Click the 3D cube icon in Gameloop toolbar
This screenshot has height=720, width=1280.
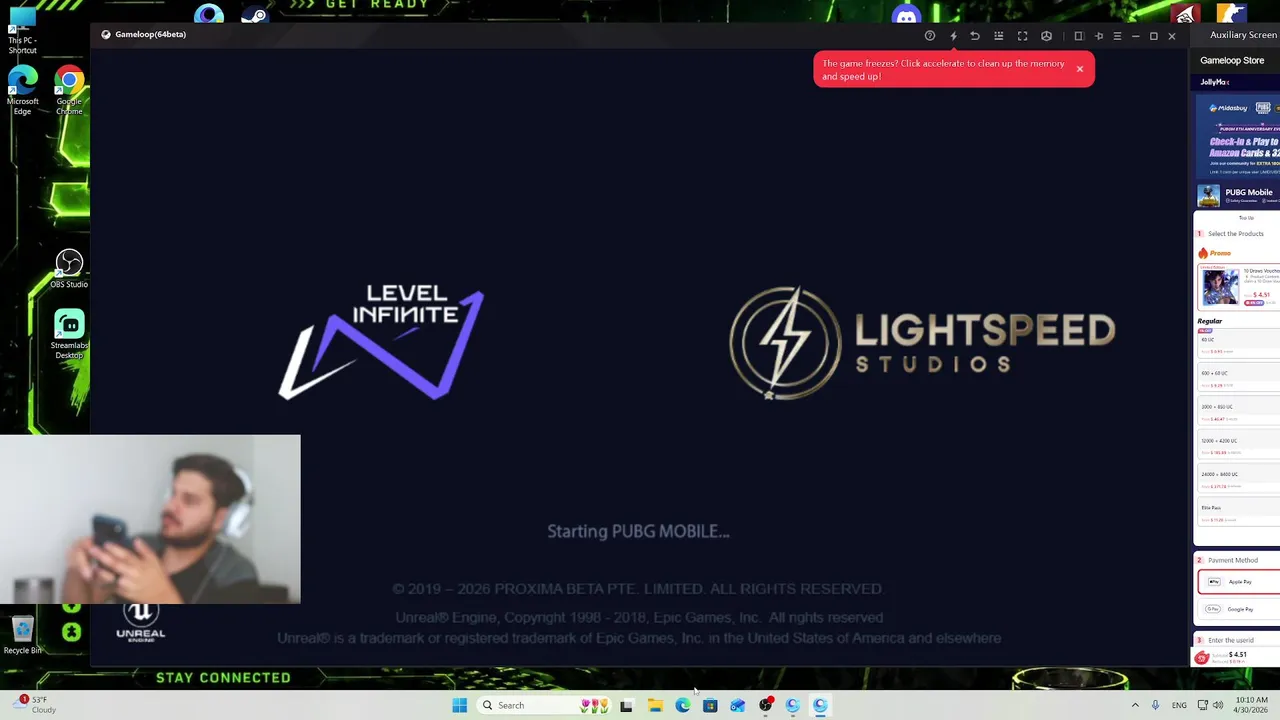pos(1046,36)
